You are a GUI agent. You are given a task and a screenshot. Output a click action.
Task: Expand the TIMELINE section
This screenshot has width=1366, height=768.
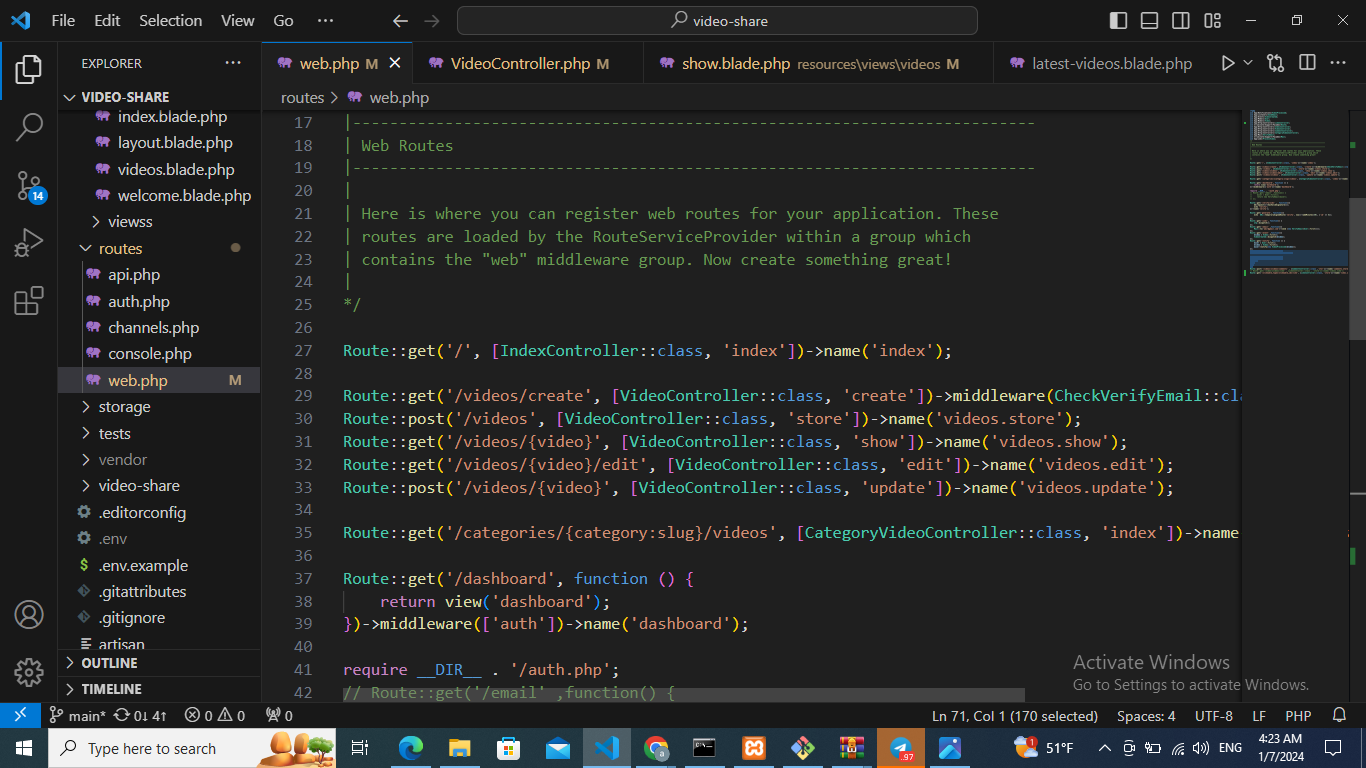pyautogui.click(x=160, y=689)
